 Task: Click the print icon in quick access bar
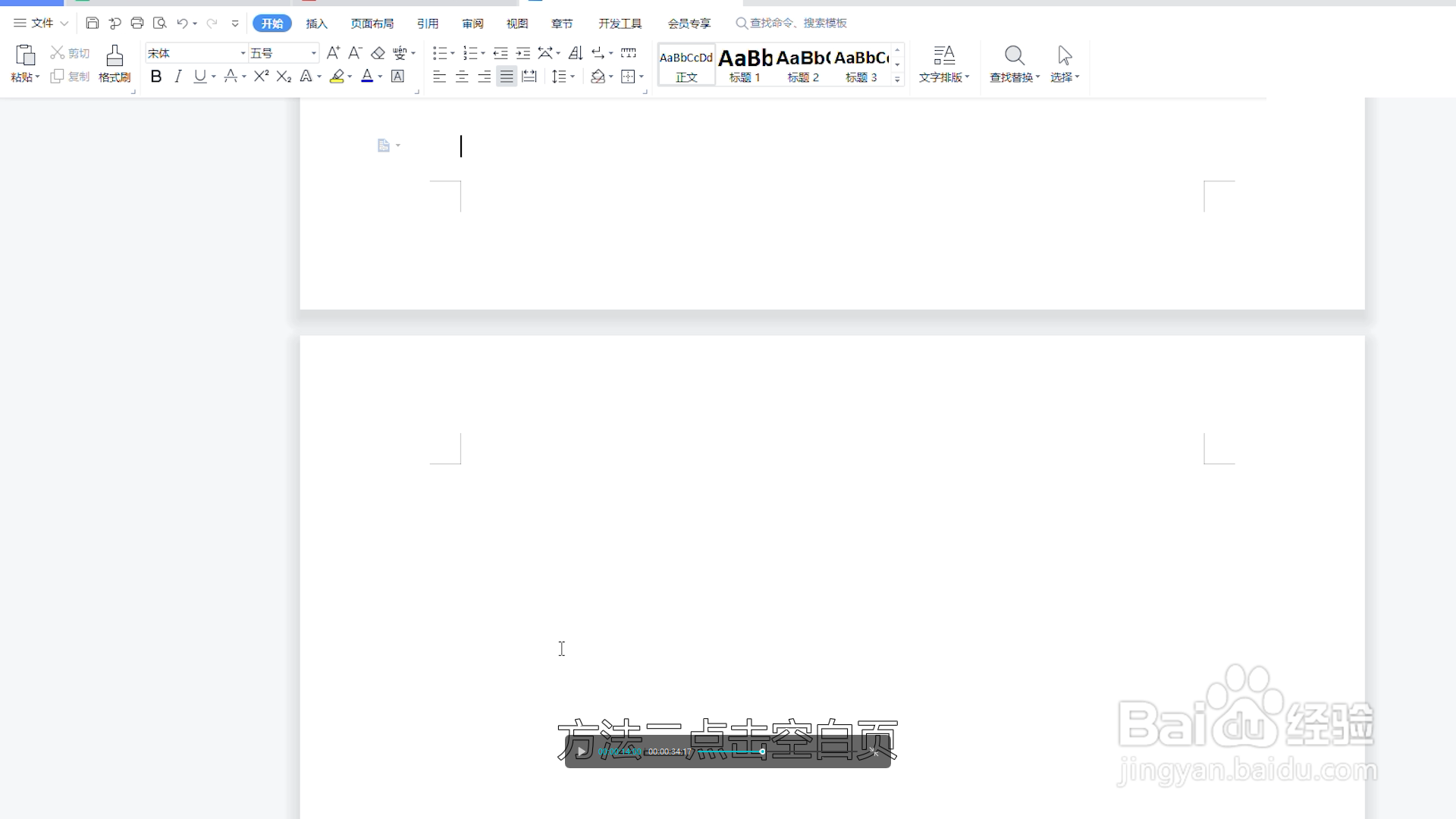[x=137, y=24]
